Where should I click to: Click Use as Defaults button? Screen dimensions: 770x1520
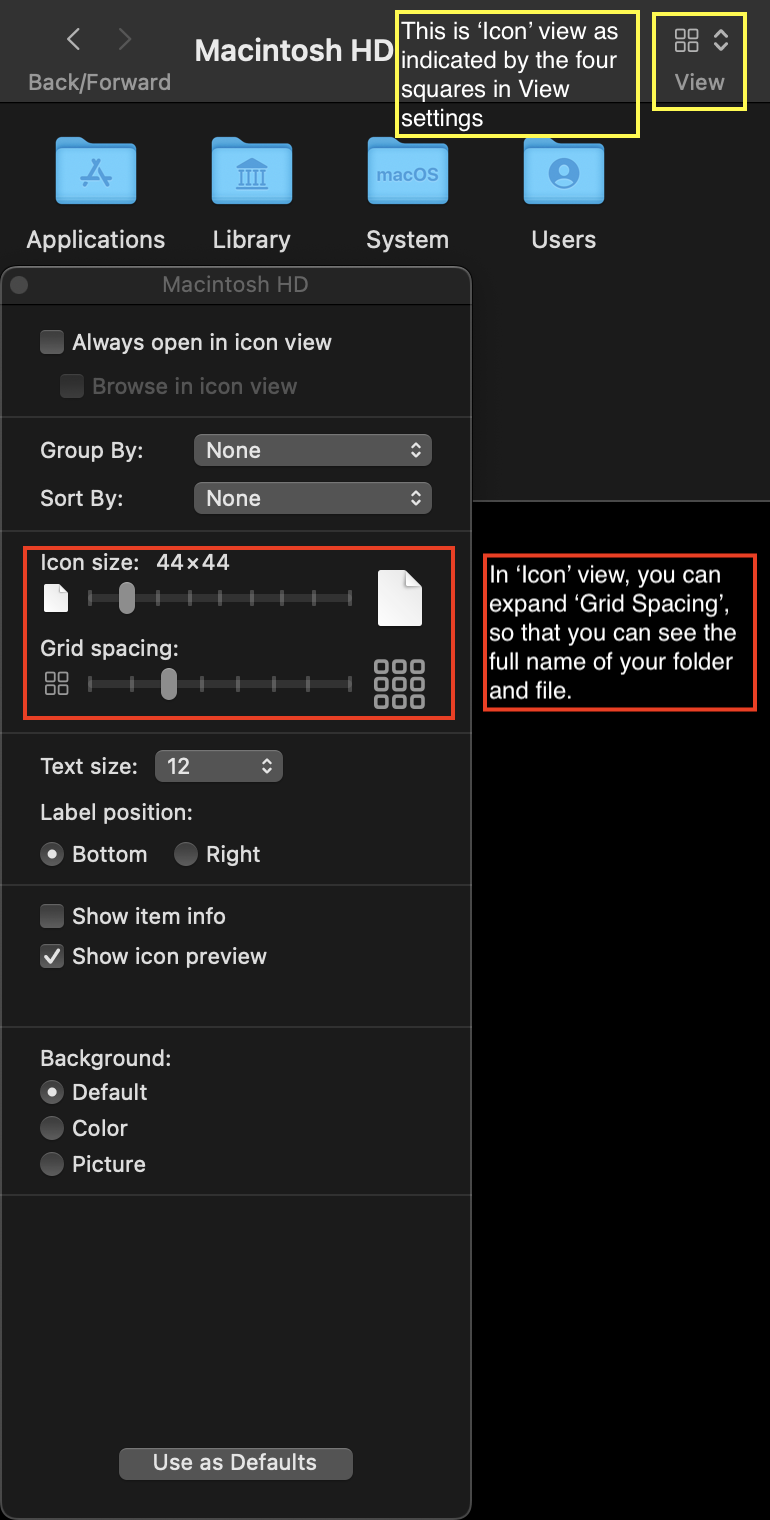point(236,1462)
